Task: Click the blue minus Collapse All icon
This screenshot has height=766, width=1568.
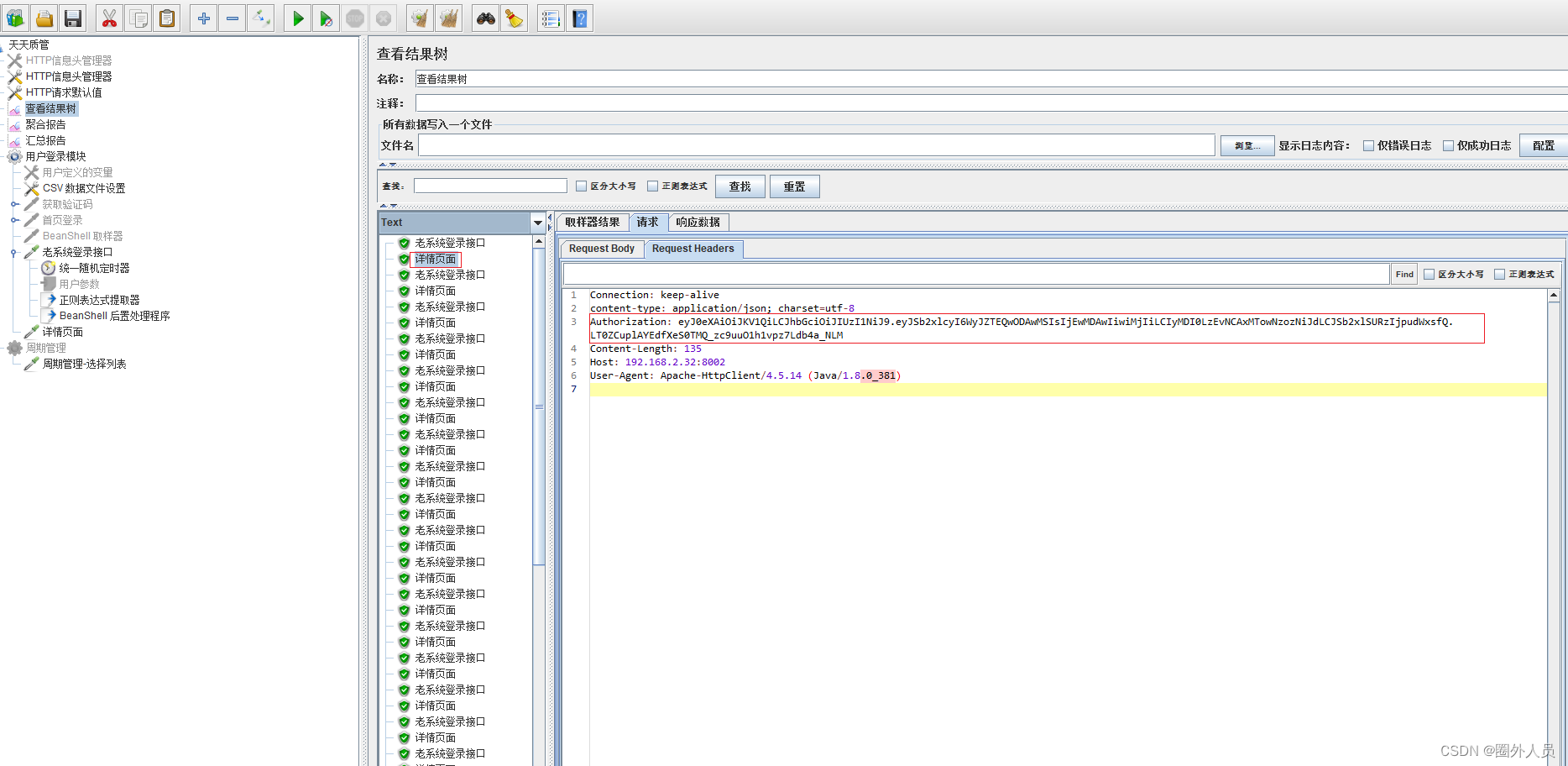Action: pyautogui.click(x=233, y=18)
